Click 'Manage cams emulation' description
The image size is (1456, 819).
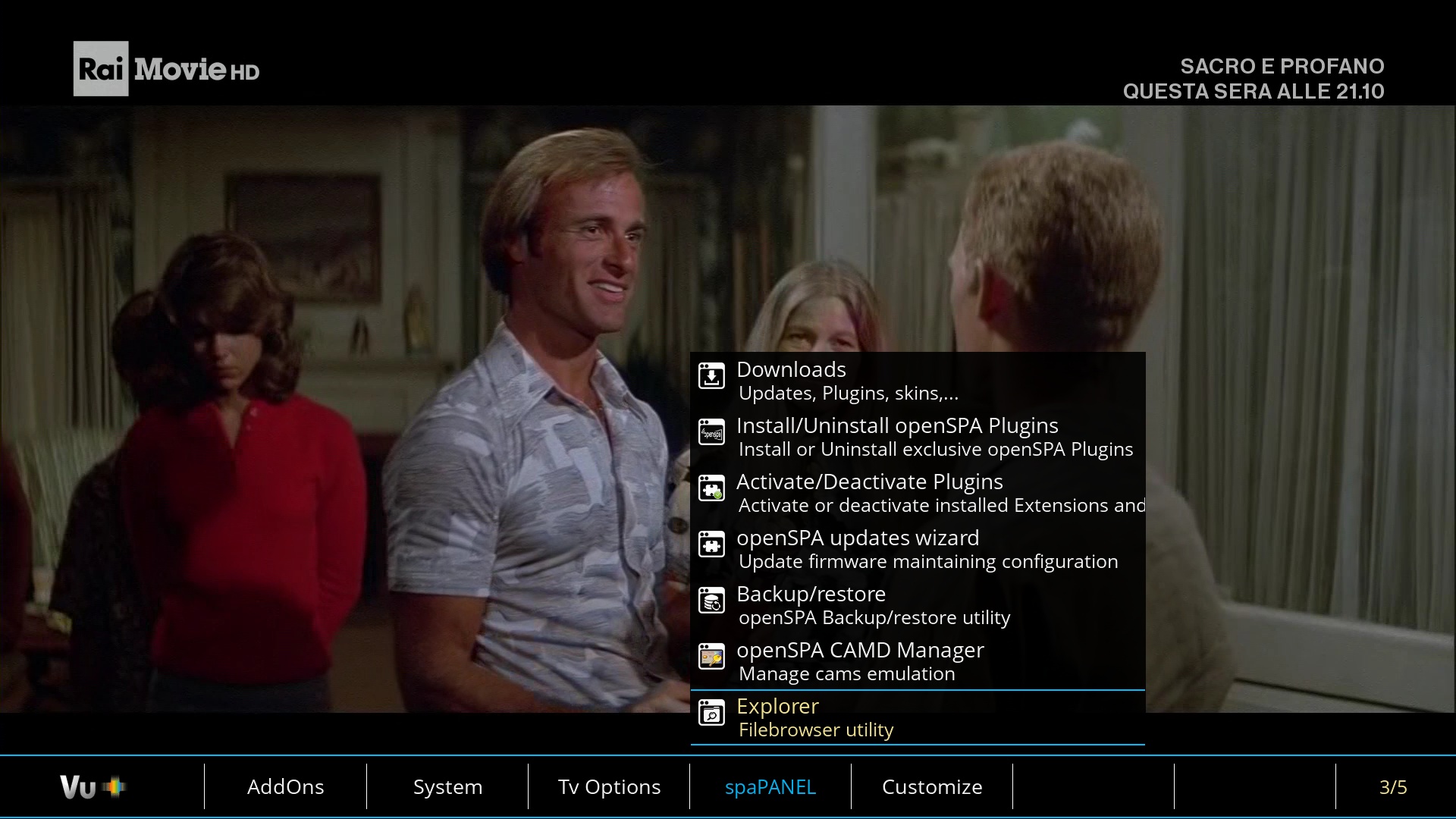[847, 674]
